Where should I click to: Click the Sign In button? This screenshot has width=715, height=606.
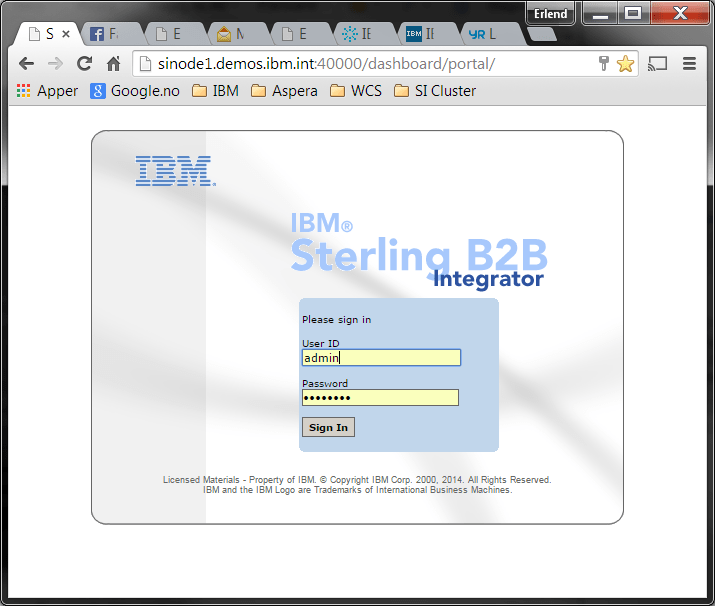[x=328, y=427]
